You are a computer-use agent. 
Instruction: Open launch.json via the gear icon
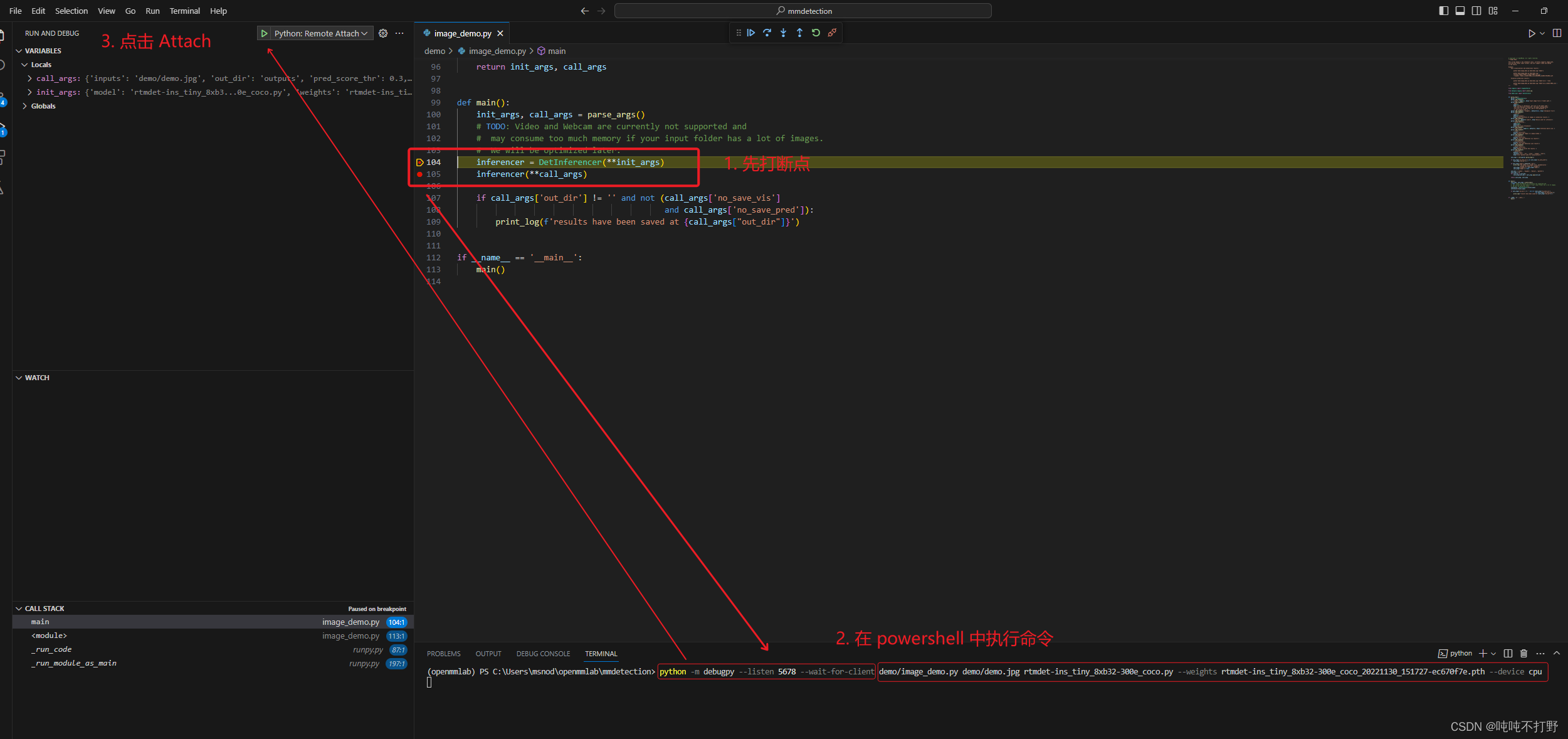coord(383,34)
